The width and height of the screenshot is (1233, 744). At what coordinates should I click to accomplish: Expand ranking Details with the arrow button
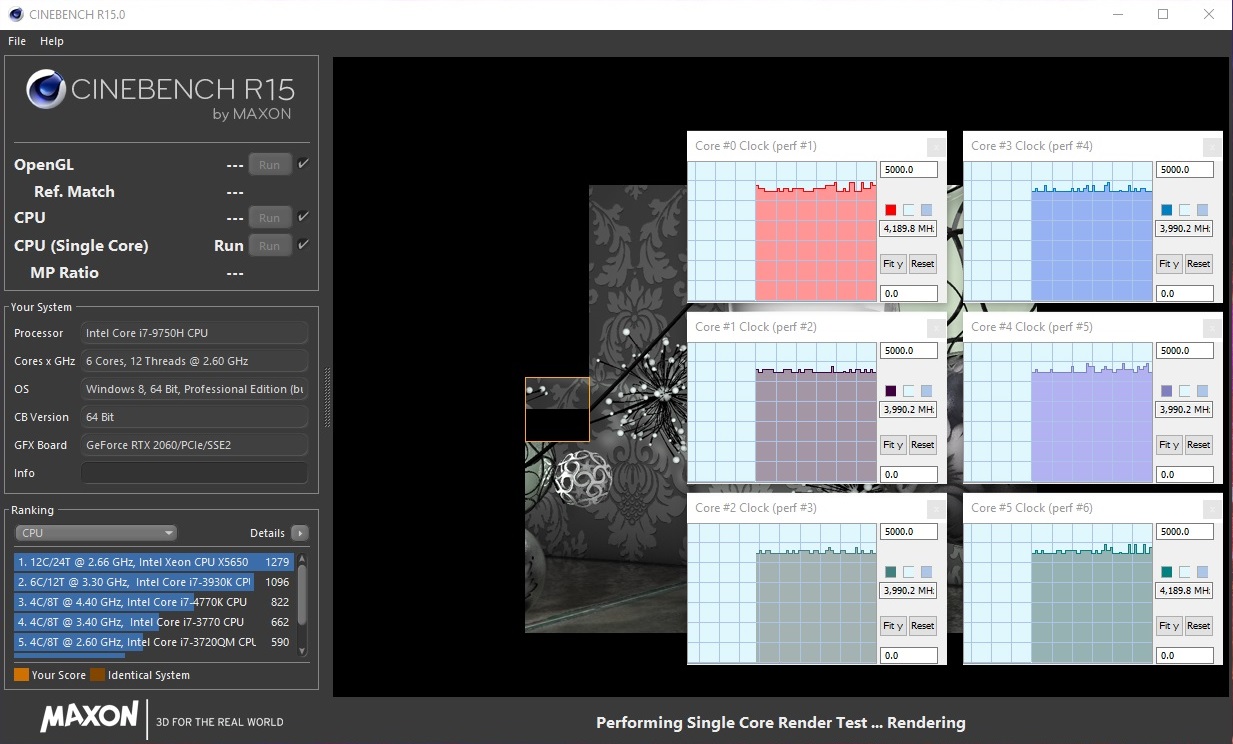coord(300,533)
